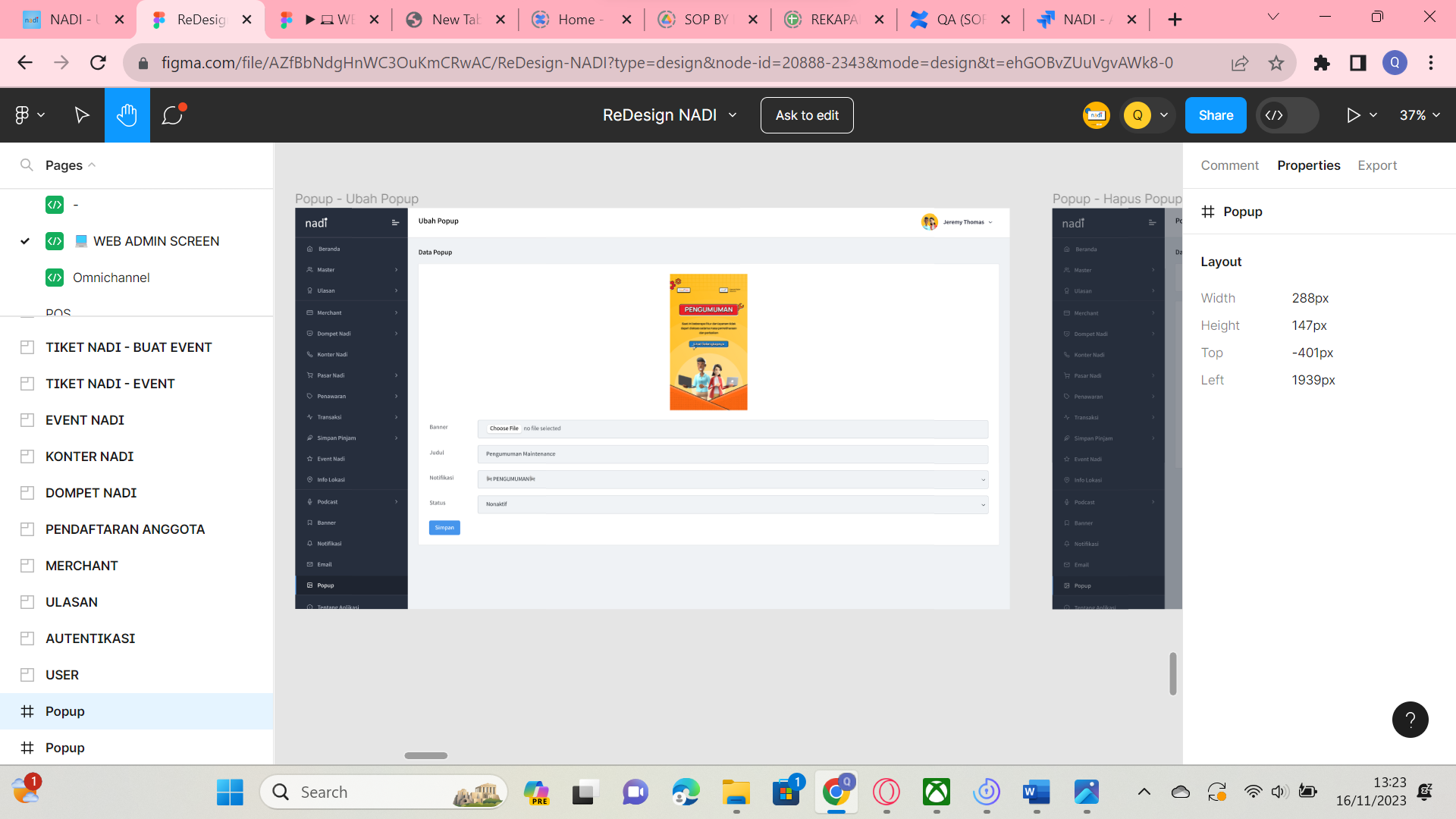Viewport: 1456px width, 819px height.
Task: Click the Ask to edit button
Action: pyautogui.click(x=807, y=115)
